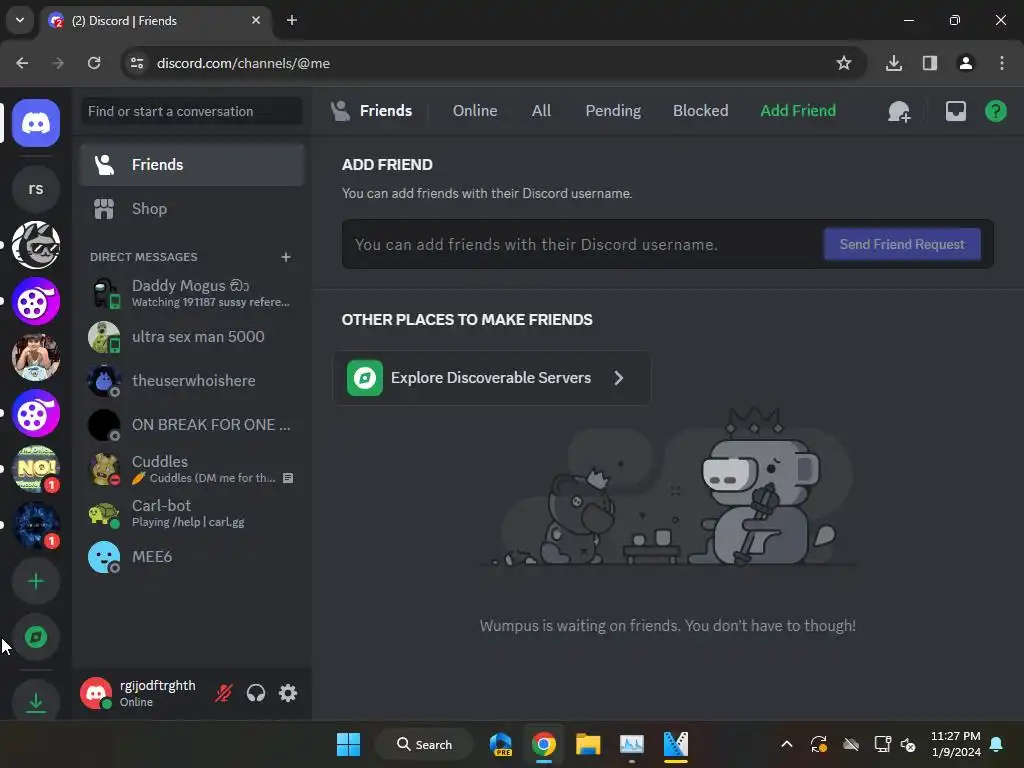
Task: Open the green Help icon
Action: (x=995, y=111)
